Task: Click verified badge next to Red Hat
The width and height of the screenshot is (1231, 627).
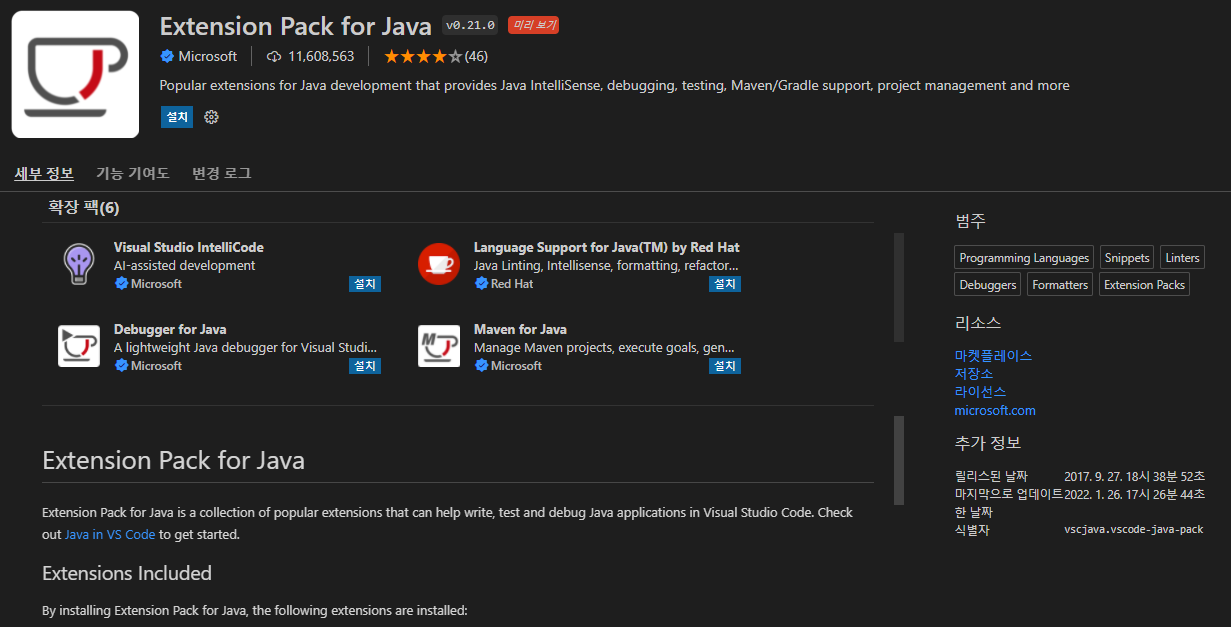Action: pyautogui.click(x=481, y=284)
